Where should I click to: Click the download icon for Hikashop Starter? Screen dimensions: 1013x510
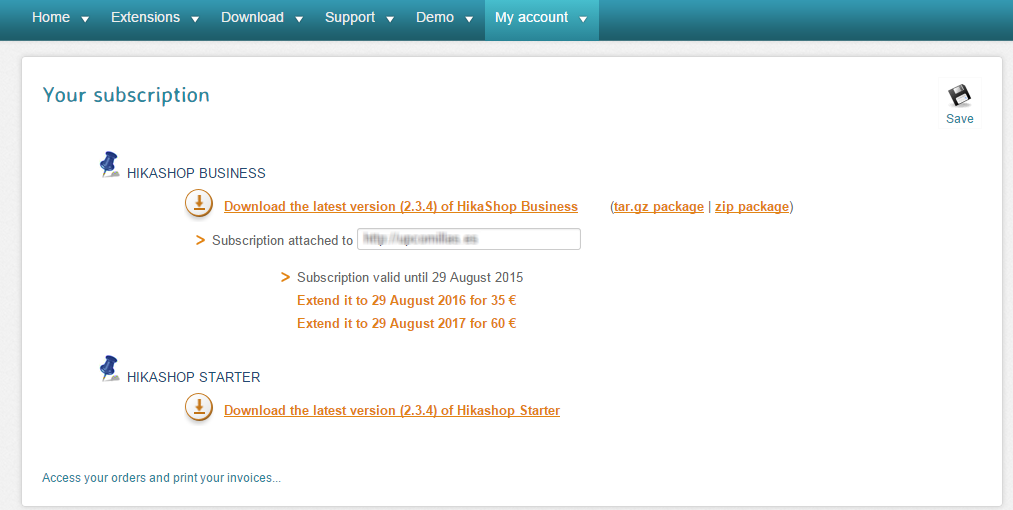(x=199, y=407)
